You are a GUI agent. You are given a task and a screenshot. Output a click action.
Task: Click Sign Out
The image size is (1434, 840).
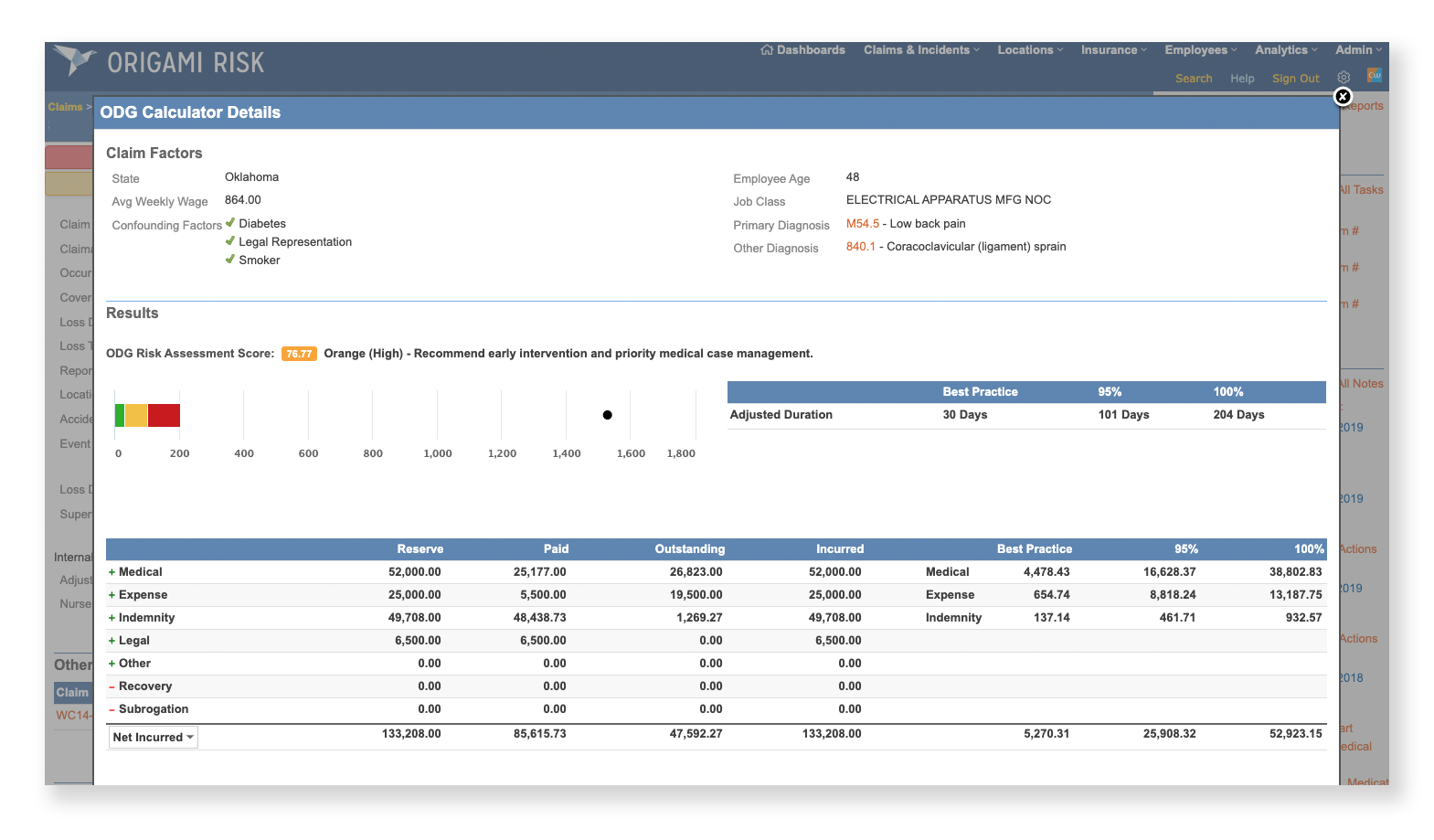point(1296,79)
